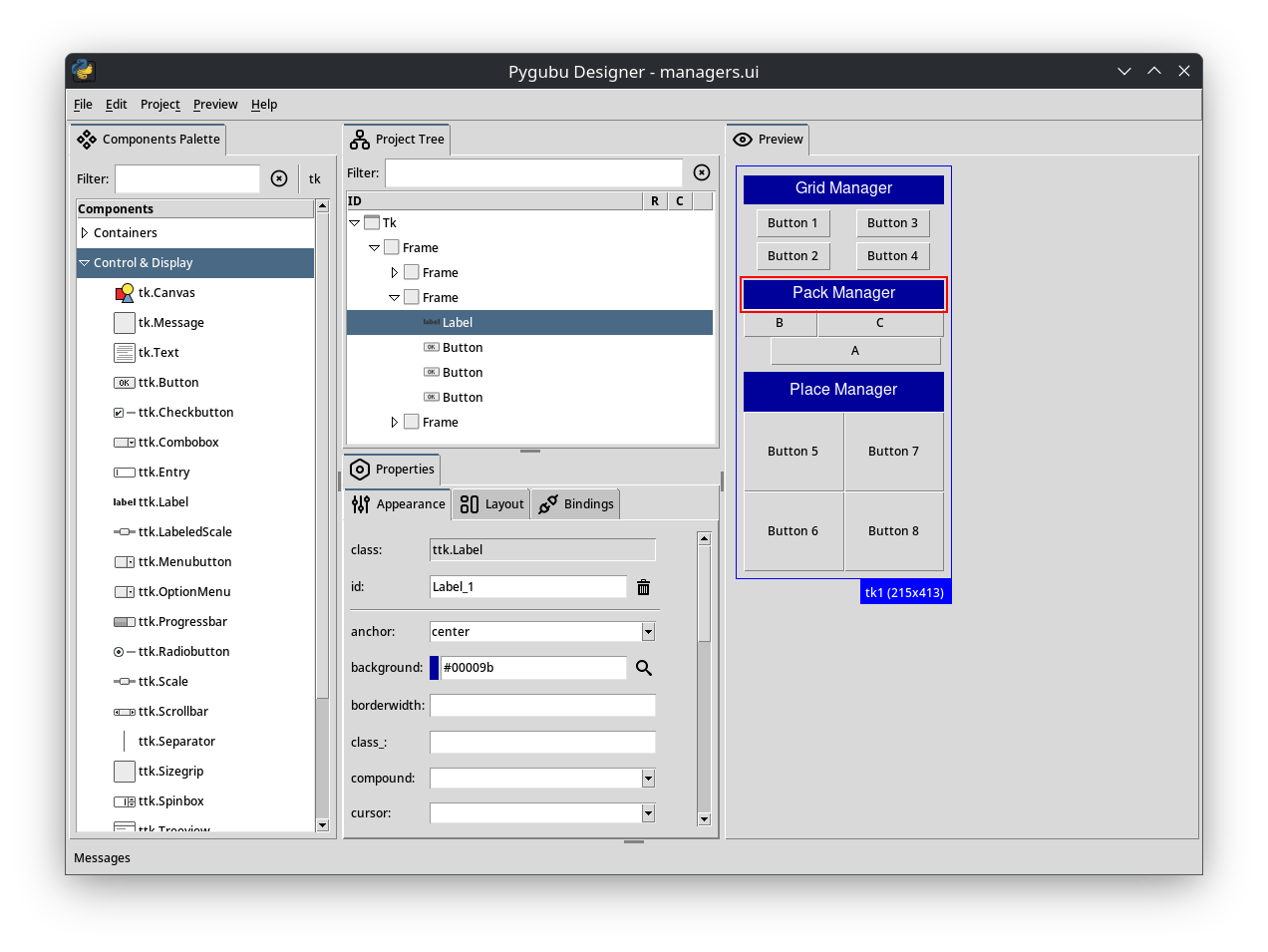Select the ttk.Button palette icon

pos(125,383)
